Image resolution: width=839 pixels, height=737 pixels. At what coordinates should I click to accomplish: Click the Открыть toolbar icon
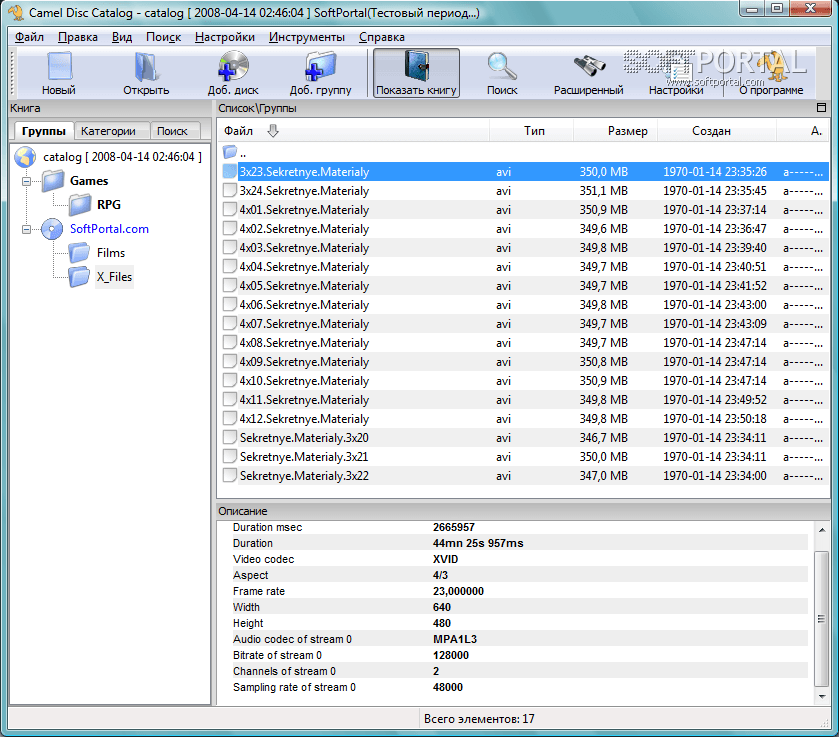click(x=146, y=66)
